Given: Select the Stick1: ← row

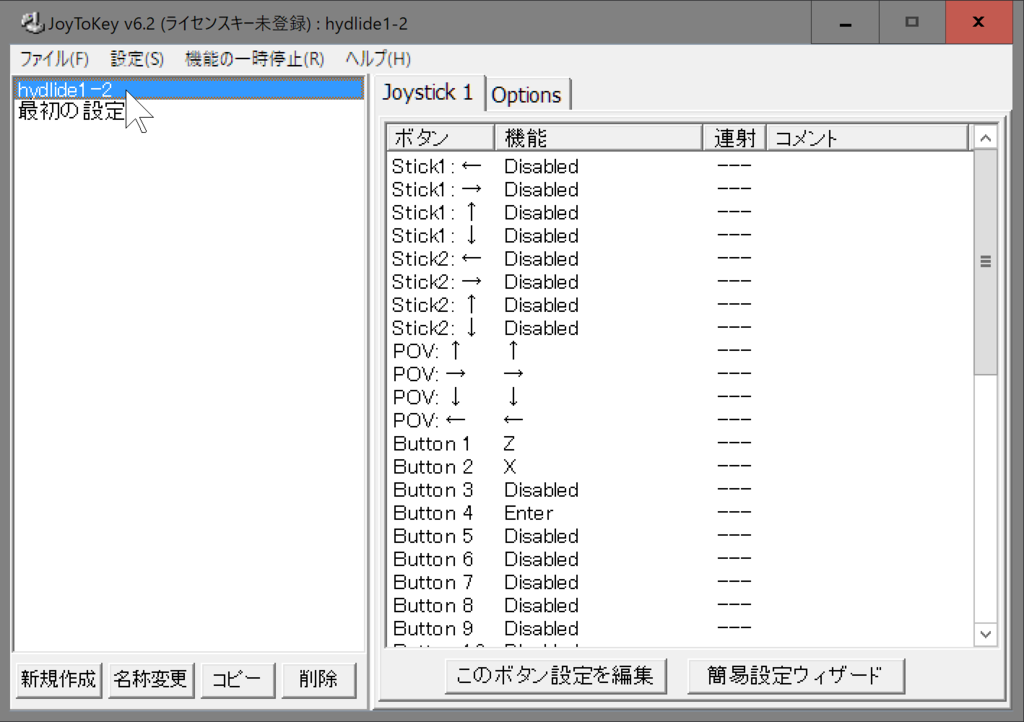Looking at the screenshot, I should (679, 166).
